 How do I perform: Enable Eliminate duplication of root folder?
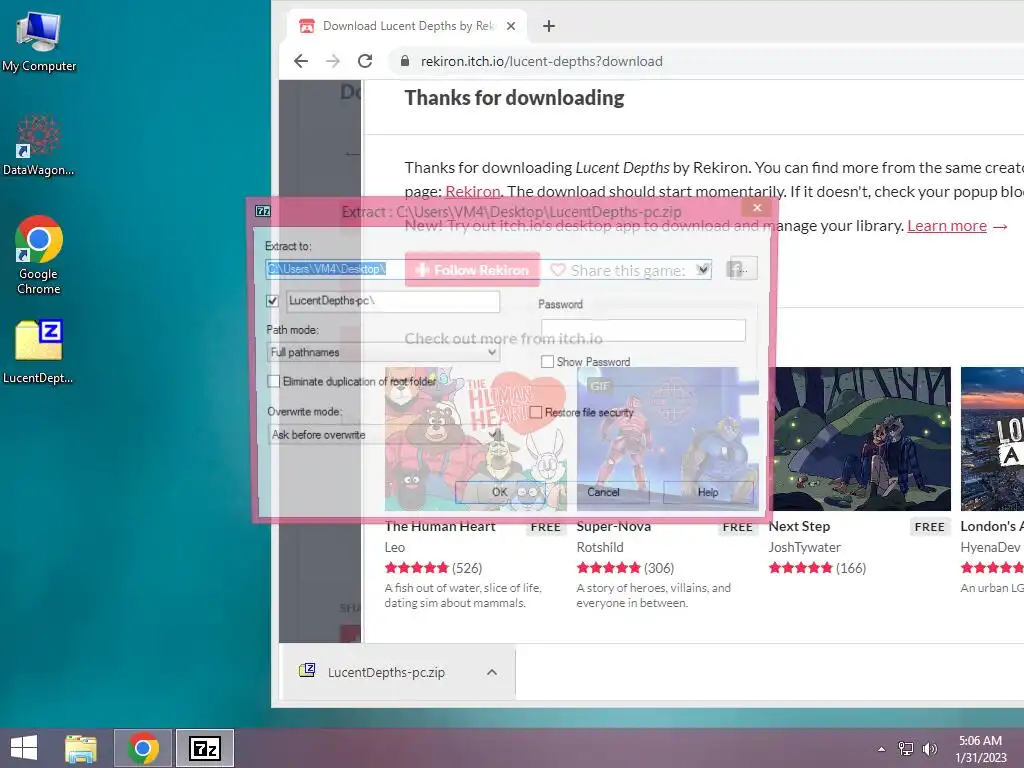(x=274, y=381)
